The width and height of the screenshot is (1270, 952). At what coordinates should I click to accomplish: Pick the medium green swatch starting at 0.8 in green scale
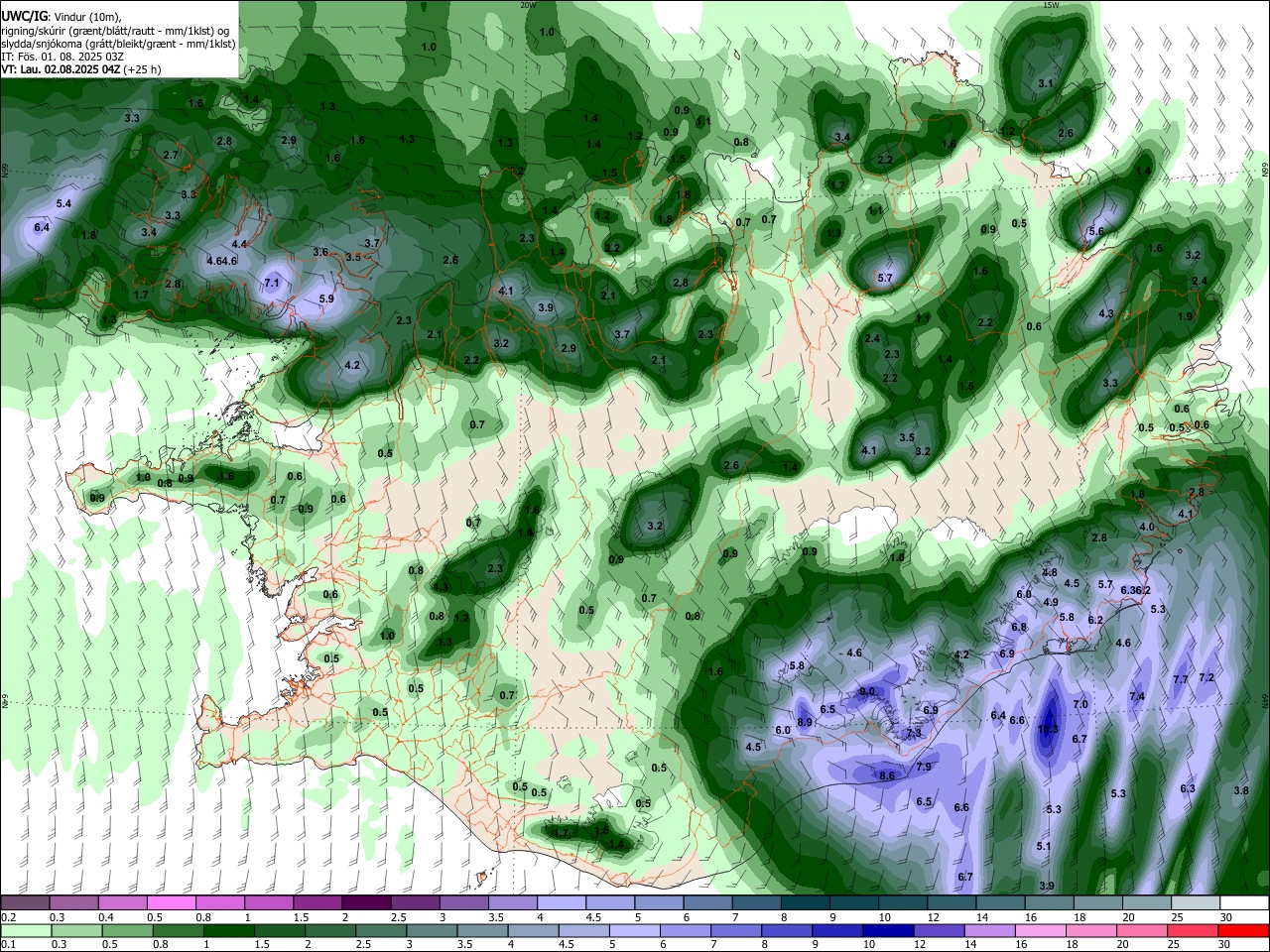point(179,931)
